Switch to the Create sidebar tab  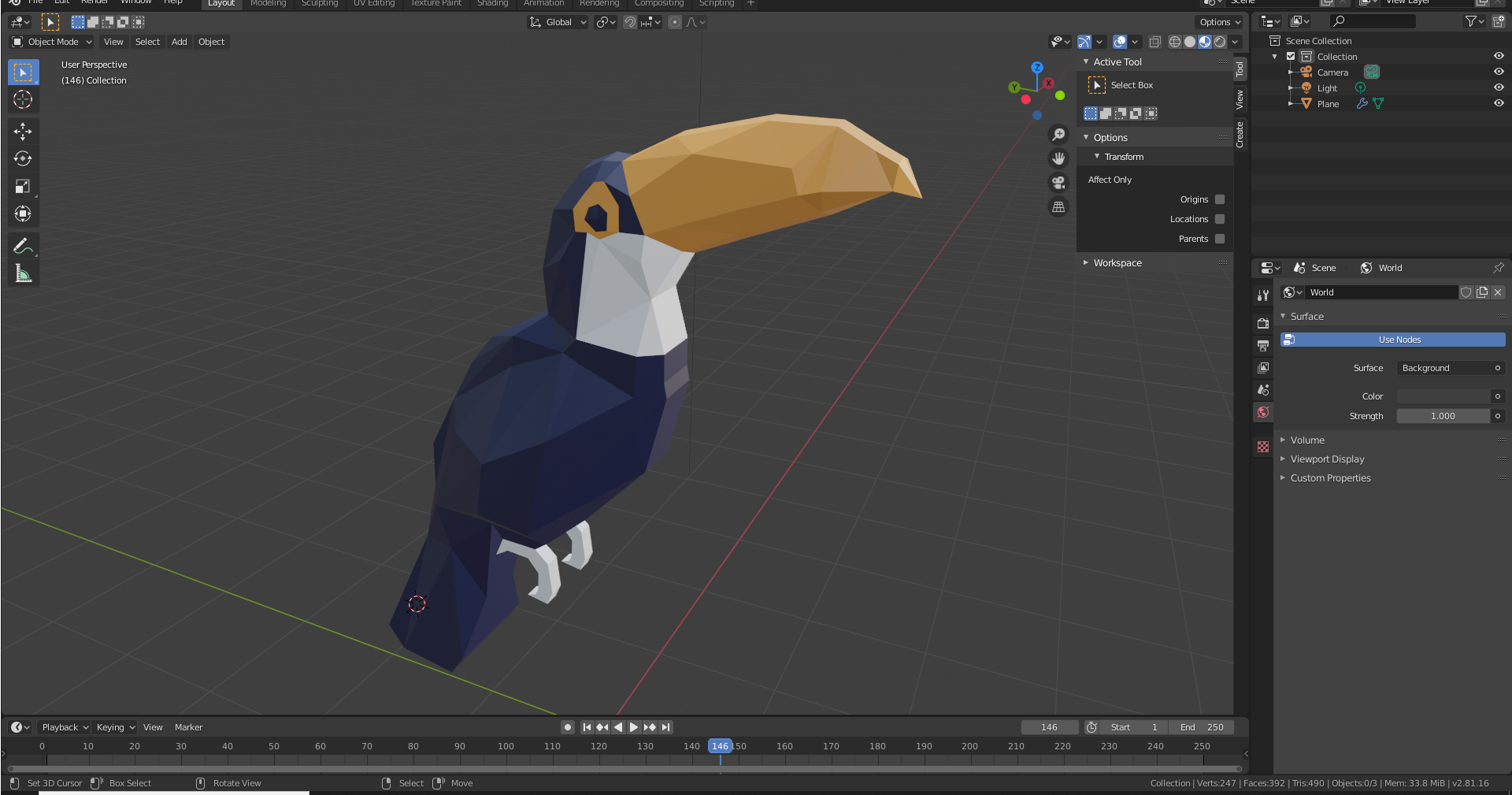tap(1240, 134)
